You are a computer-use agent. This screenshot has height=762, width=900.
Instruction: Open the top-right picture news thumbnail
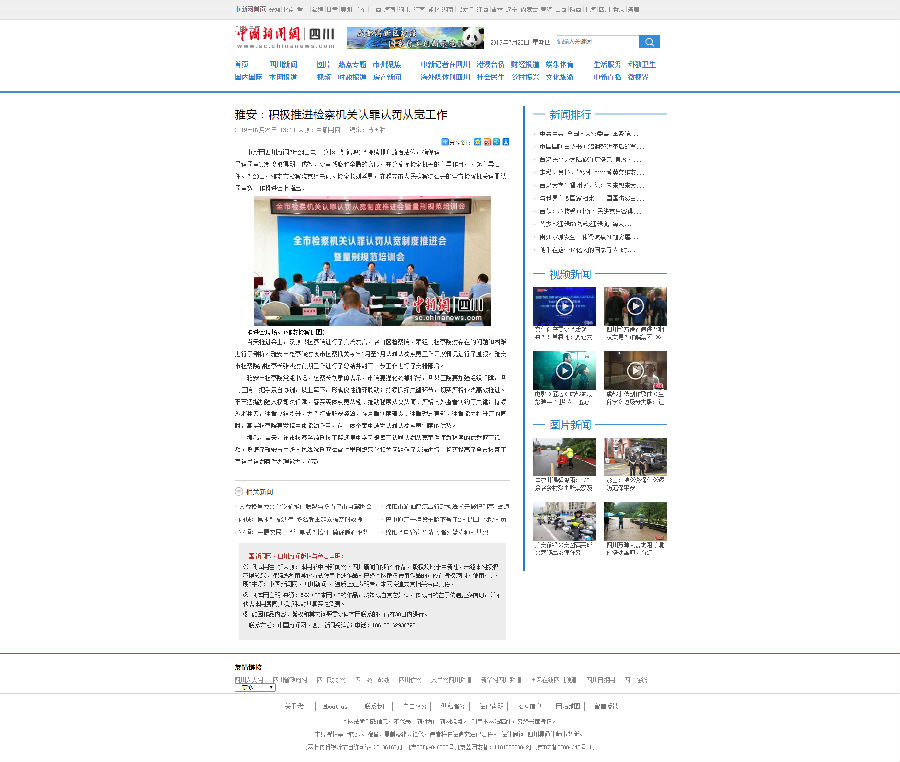[x=635, y=457]
